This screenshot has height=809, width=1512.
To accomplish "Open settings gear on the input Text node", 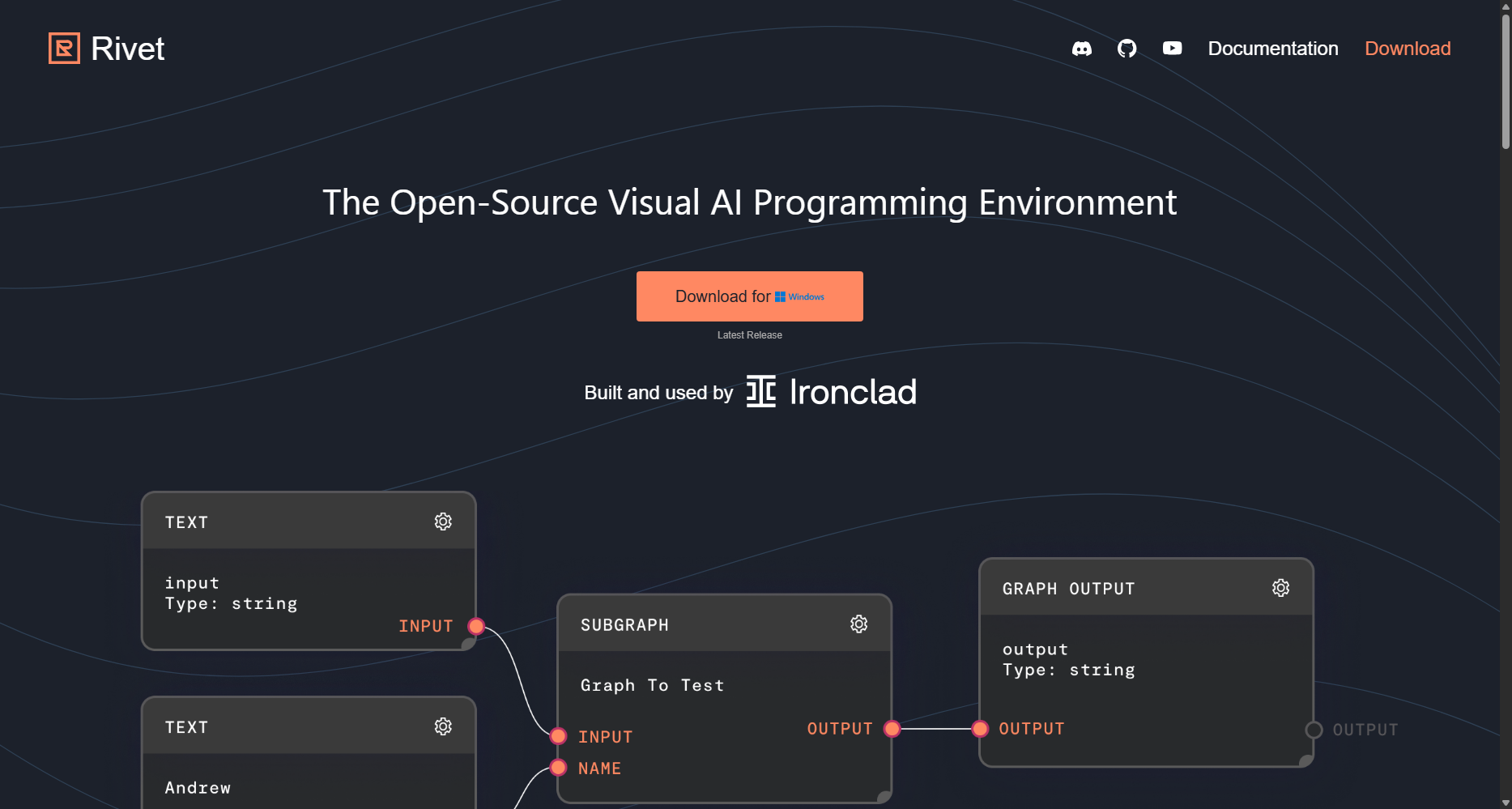I will (443, 522).
